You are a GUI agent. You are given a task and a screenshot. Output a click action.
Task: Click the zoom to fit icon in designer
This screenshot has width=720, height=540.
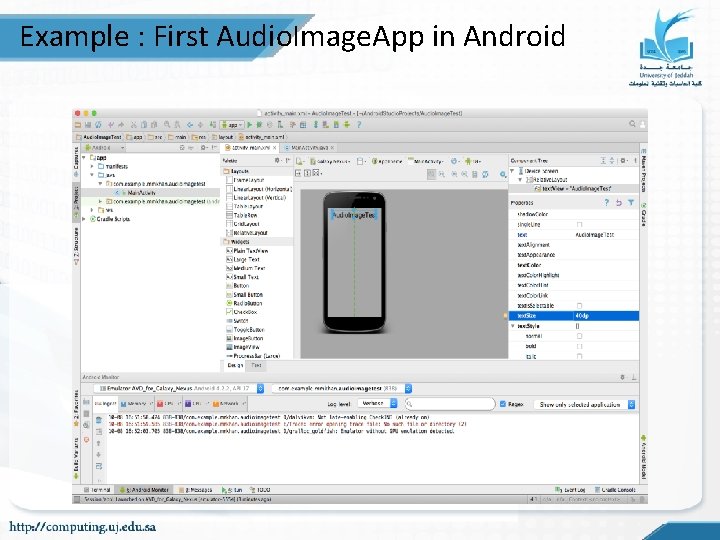coord(431,174)
